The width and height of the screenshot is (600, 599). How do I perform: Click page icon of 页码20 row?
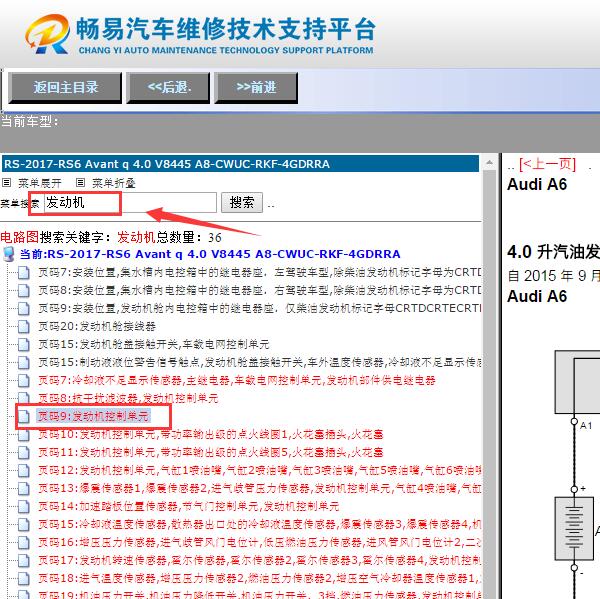(24, 327)
